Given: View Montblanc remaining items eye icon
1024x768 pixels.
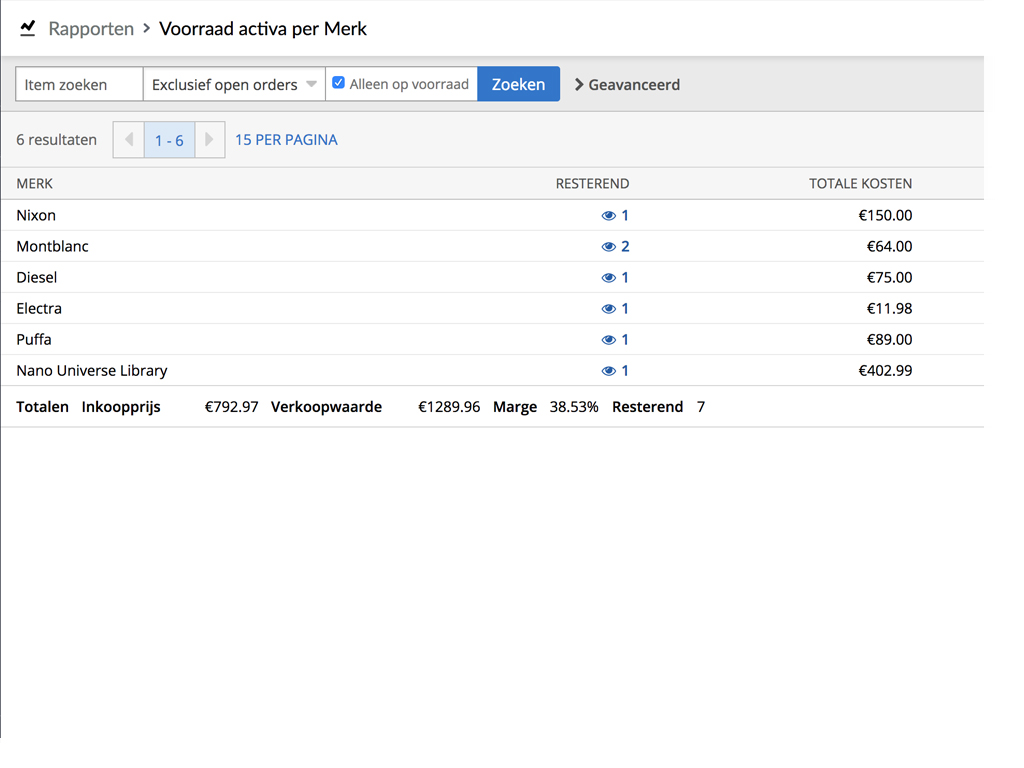Looking at the screenshot, I should (x=609, y=247).
